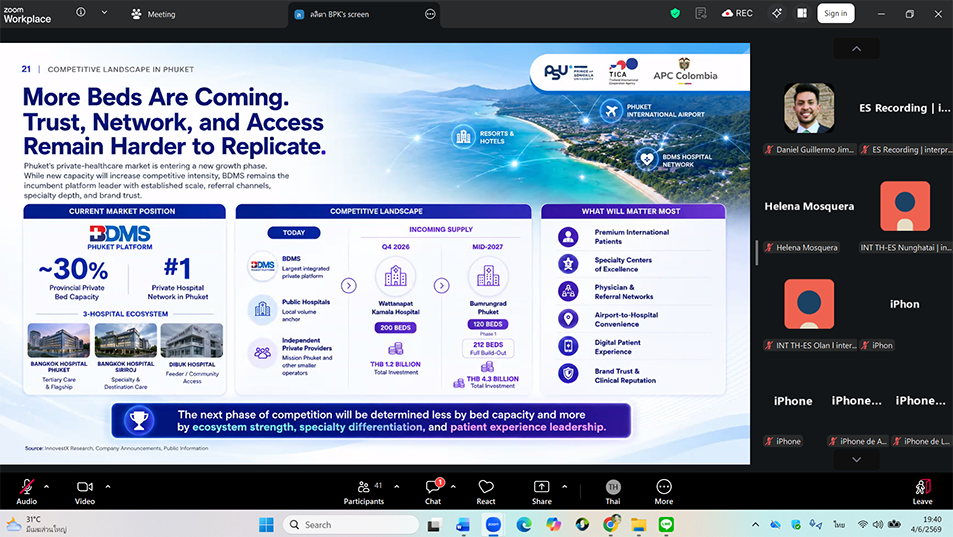Open more options on BPK's screen tab
This screenshot has height=537, width=953.
click(x=430, y=14)
